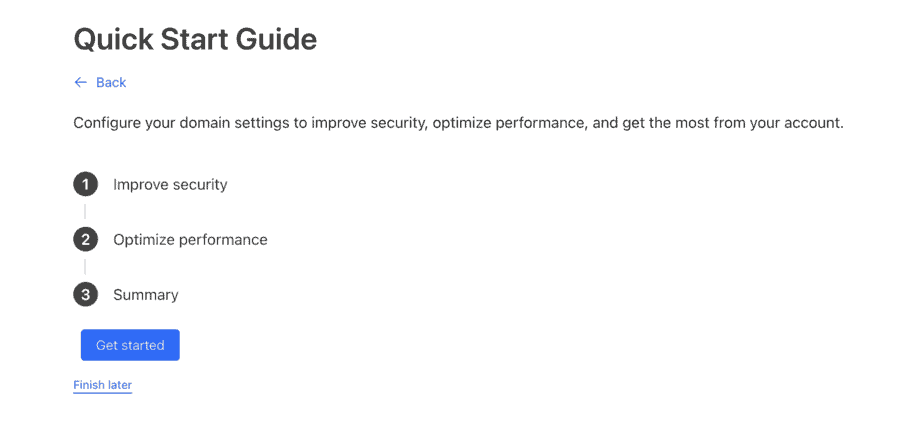Go back using the Back link text
This screenshot has width=924, height=424.
[x=111, y=82]
